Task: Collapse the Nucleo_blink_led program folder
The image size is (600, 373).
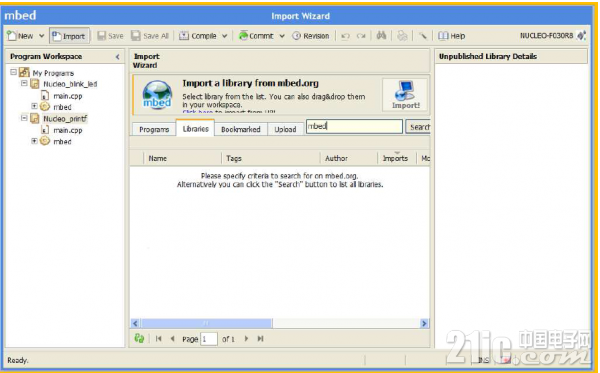Action: 24,83
